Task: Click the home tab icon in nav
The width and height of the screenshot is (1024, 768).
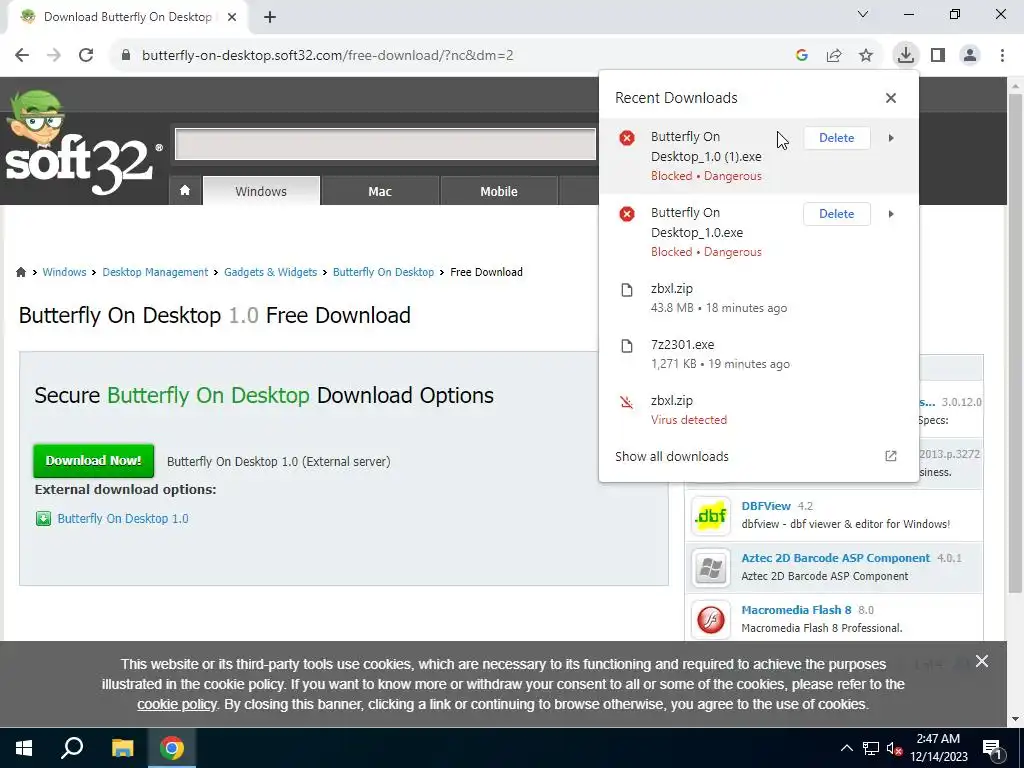Action: point(185,191)
